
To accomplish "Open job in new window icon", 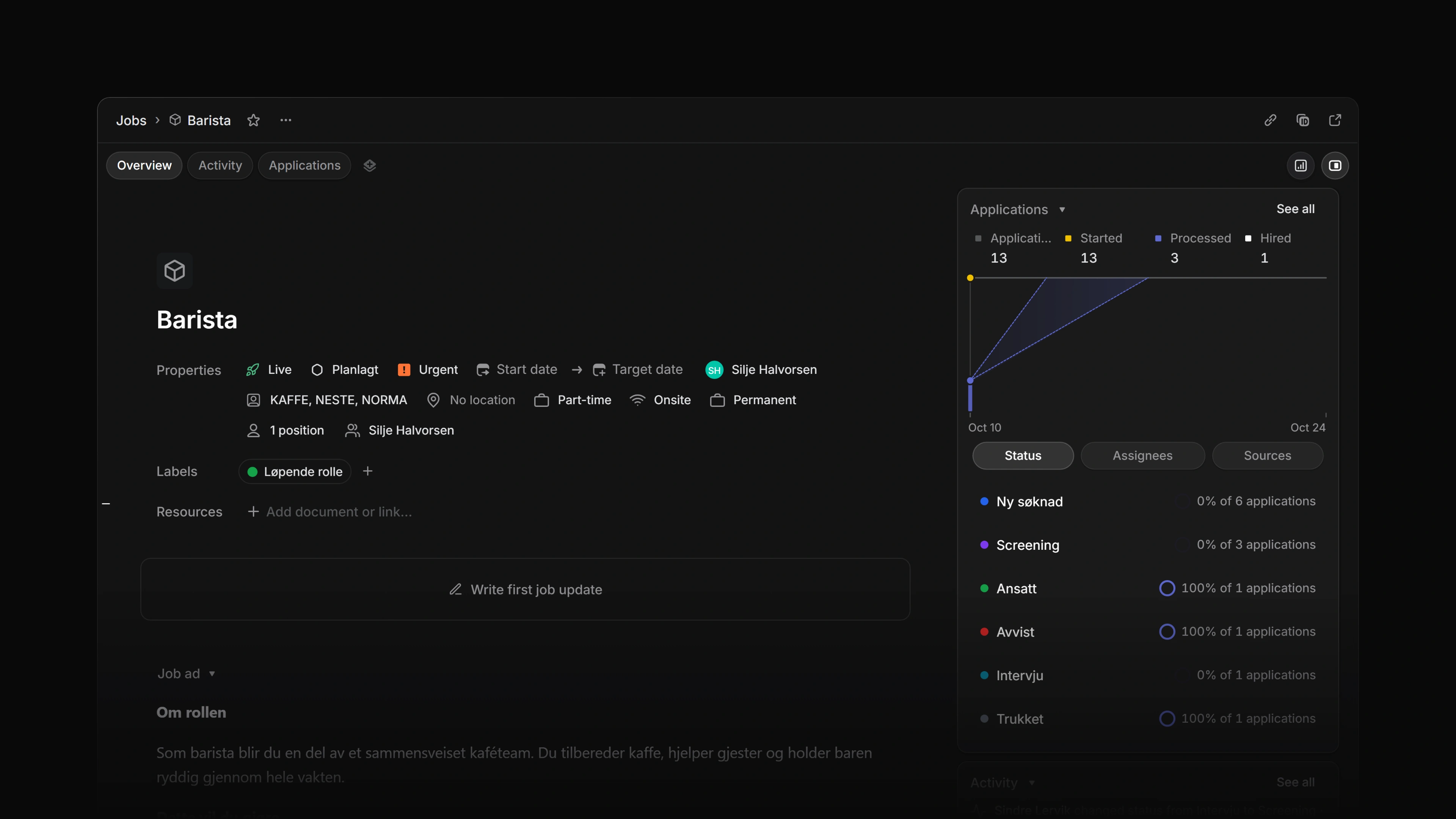I will (x=1335, y=120).
